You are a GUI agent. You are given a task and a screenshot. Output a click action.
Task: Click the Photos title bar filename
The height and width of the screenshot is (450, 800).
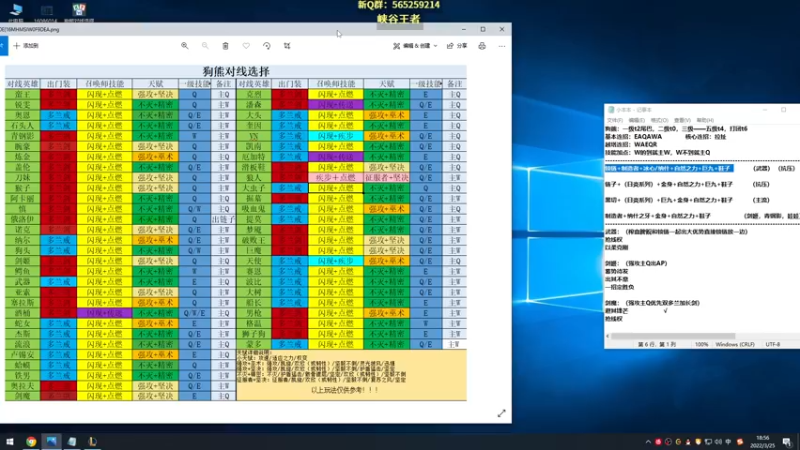[x=30, y=30]
